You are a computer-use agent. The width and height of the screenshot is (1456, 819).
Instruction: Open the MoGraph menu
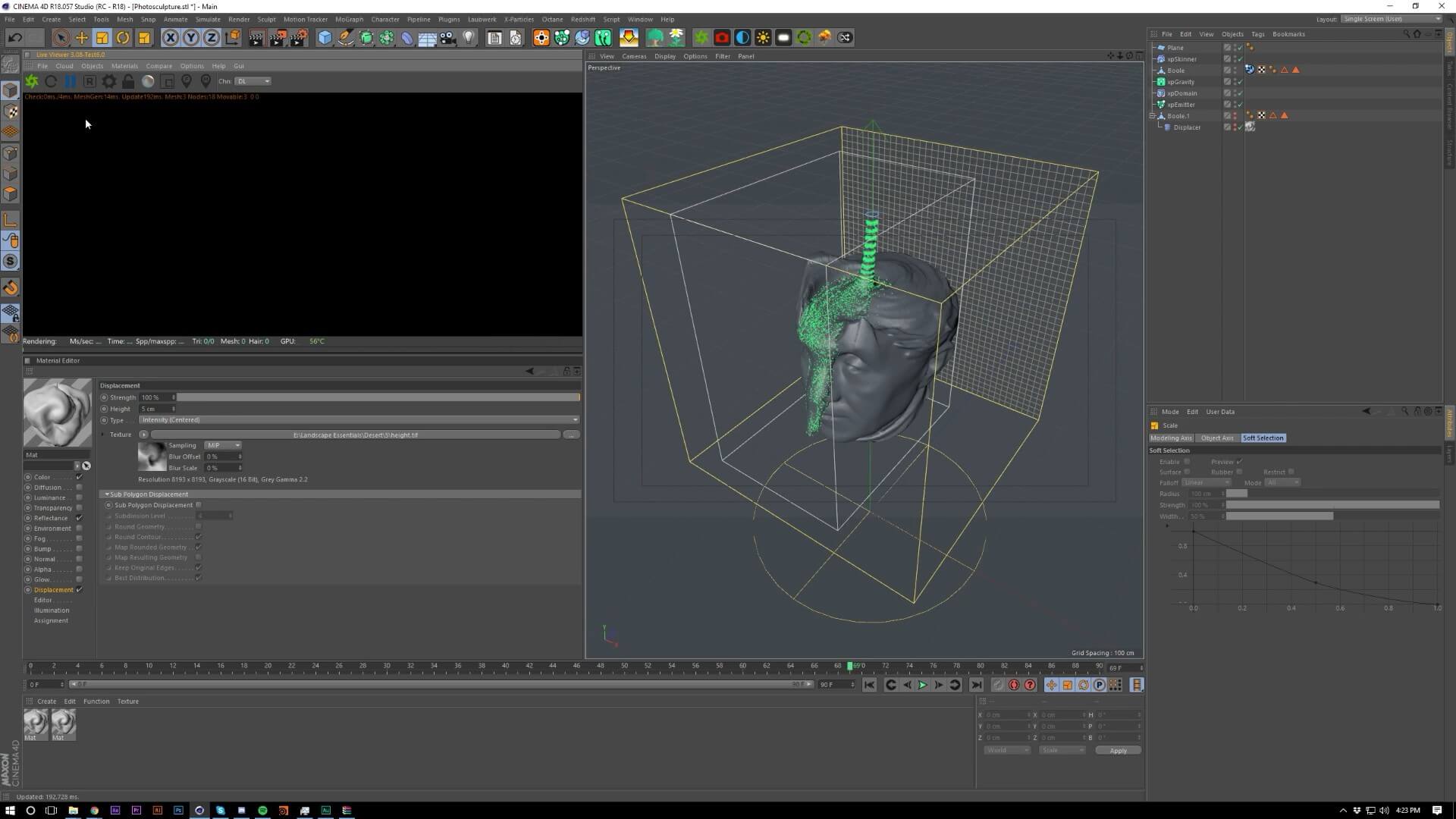pos(349,19)
